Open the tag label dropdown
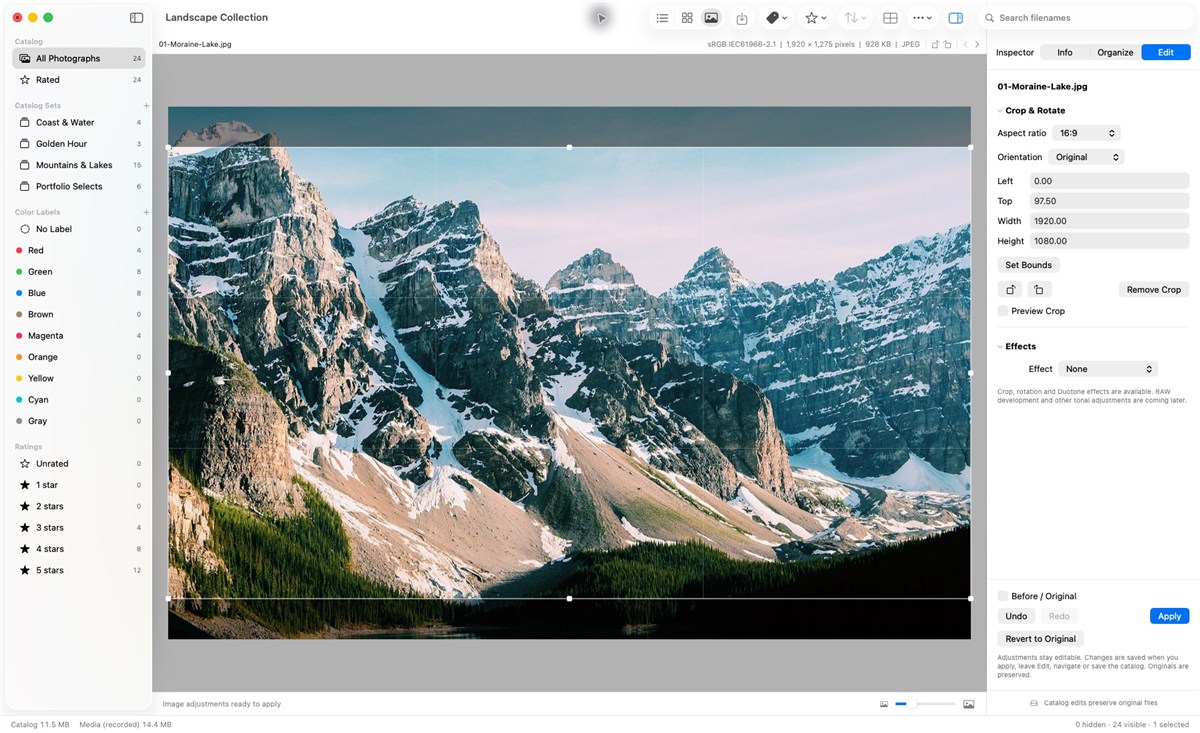The width and height of the screenshot is (1200, 733). coord(776,18)
